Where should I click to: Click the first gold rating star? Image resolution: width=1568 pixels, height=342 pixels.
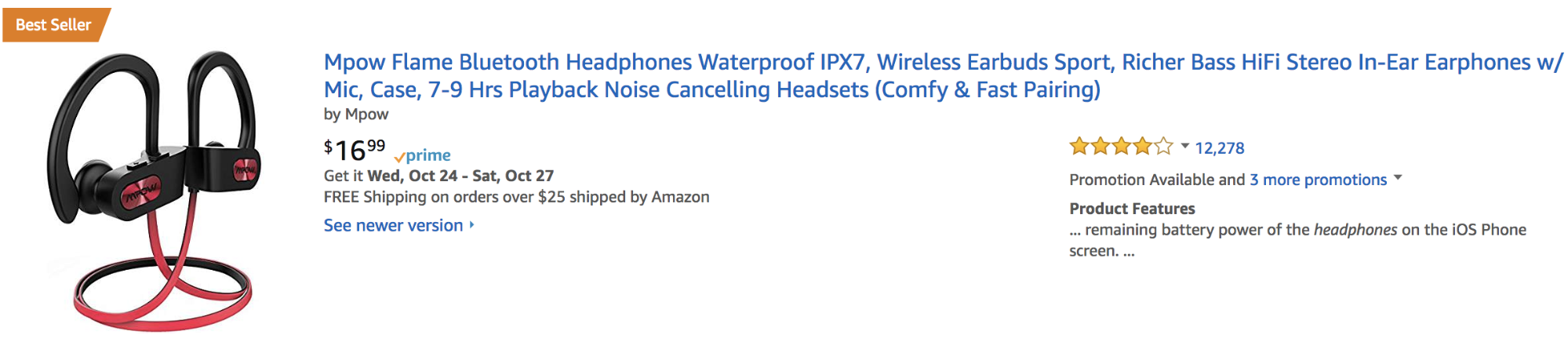click(1079, 147)
